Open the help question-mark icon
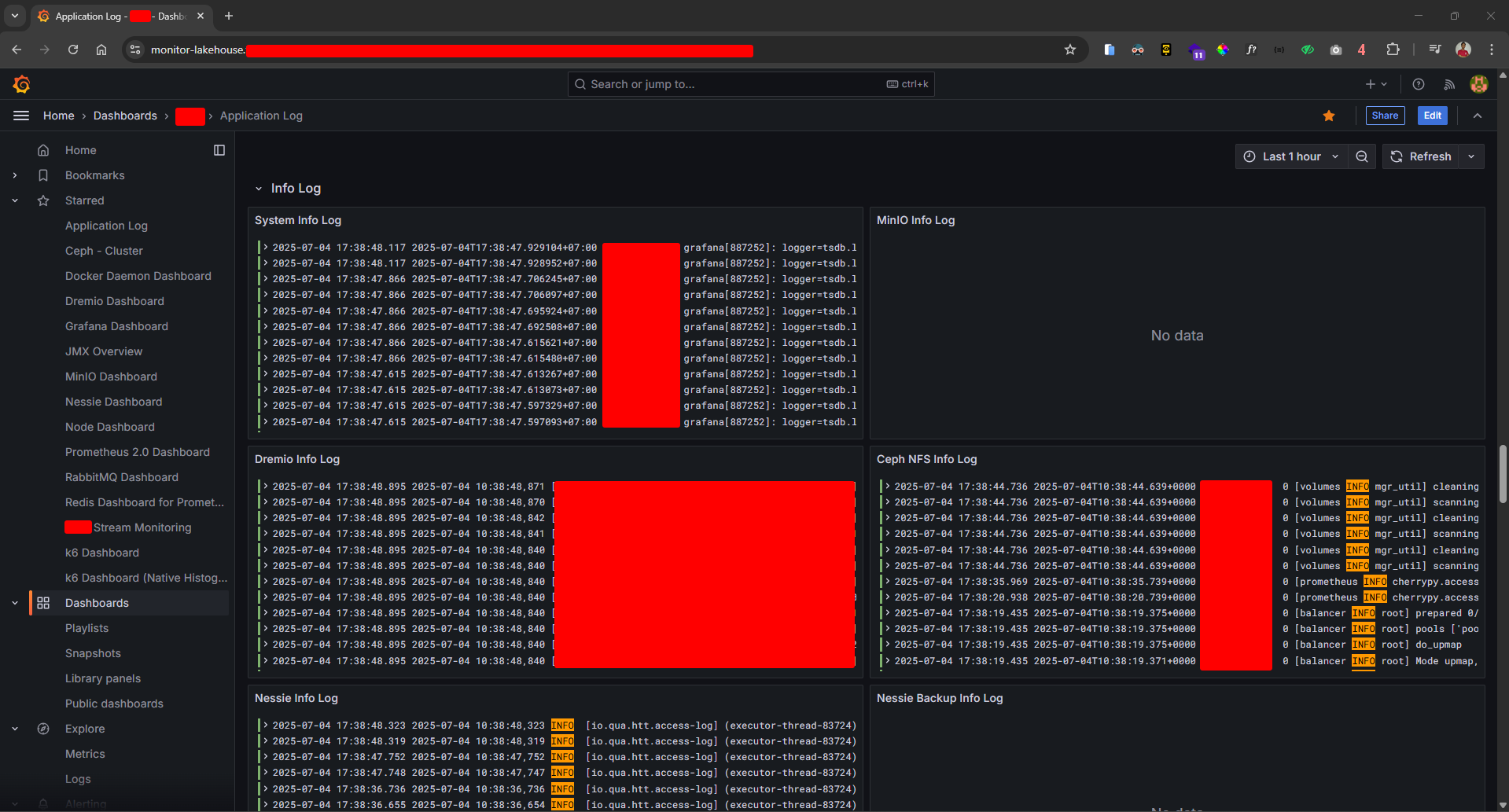 point(1418,84)
